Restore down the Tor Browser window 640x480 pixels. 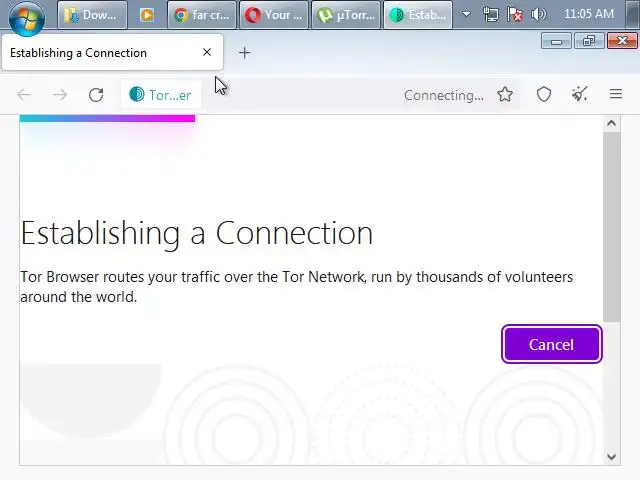click(x=589, y=41)
